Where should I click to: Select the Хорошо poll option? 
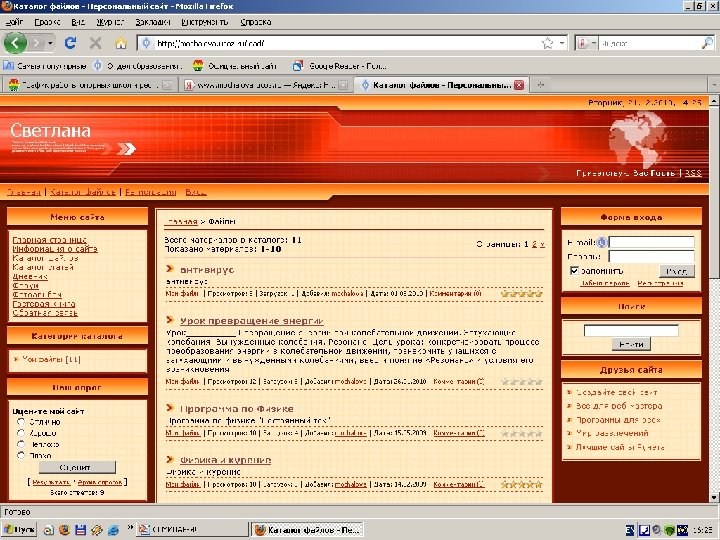click(21, 433)
